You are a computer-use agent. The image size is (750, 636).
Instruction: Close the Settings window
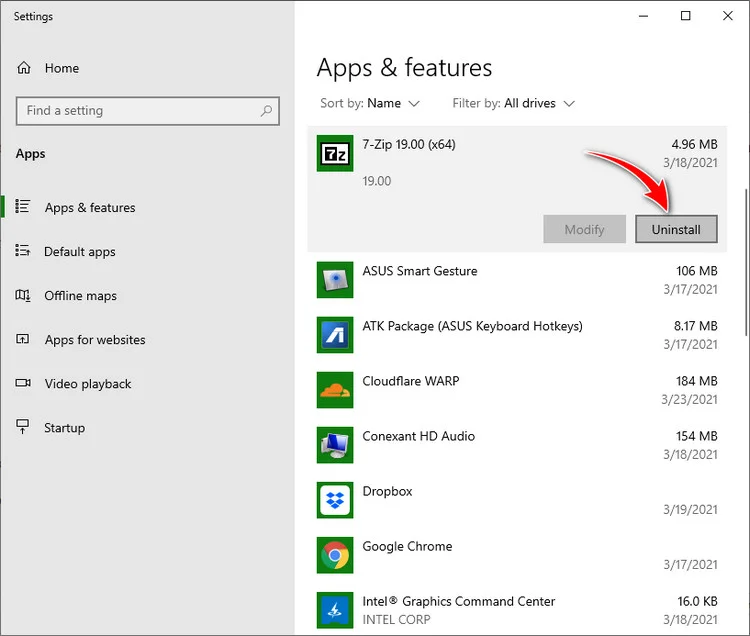click(x=728, y=16)
